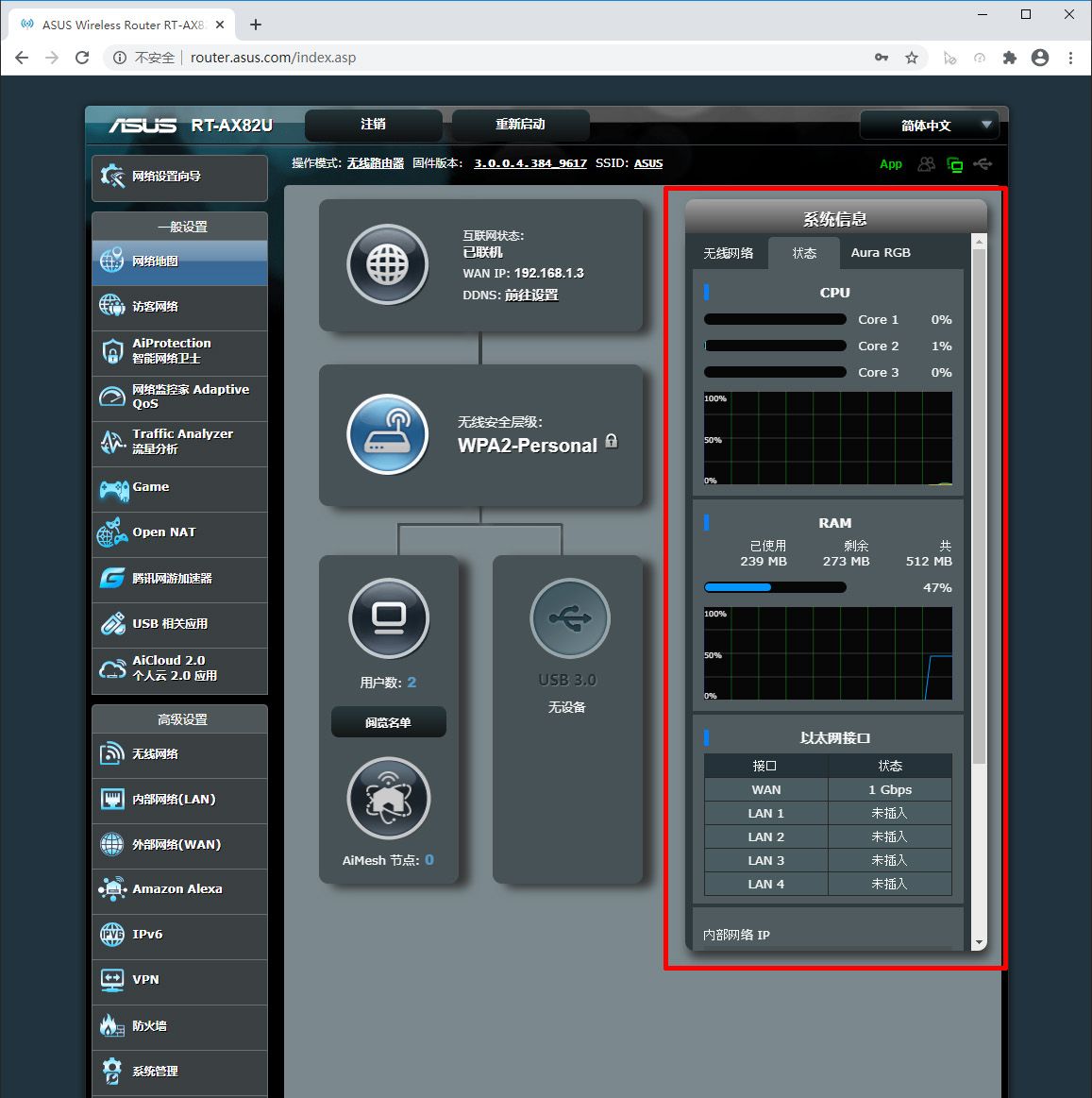Click the internet globe icon in network map

[x=387, y=264]
